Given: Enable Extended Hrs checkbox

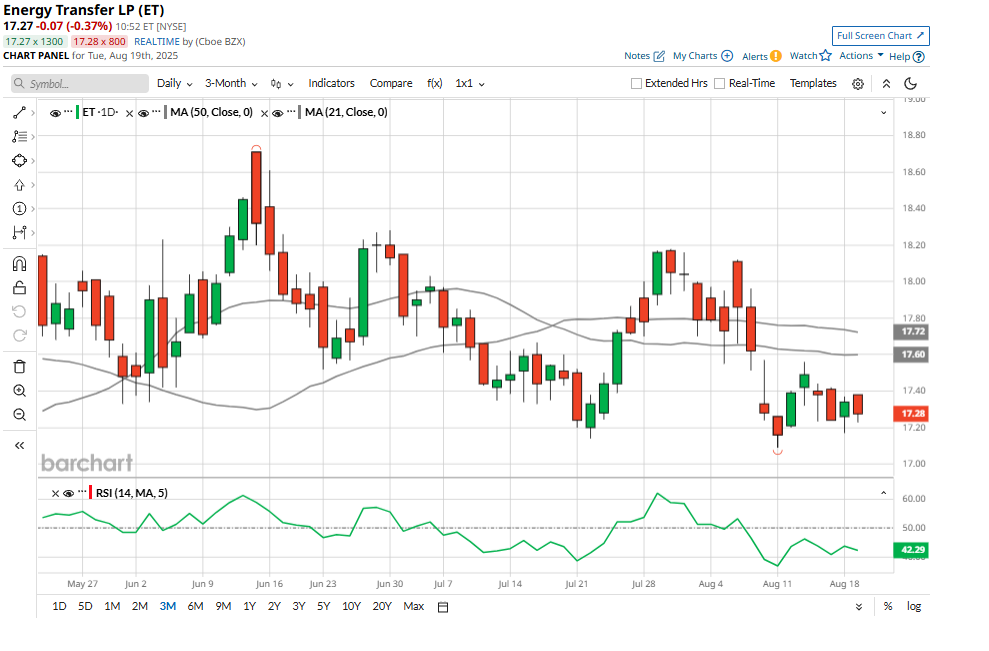Looking at the screenshot, I should coord(636,83).
